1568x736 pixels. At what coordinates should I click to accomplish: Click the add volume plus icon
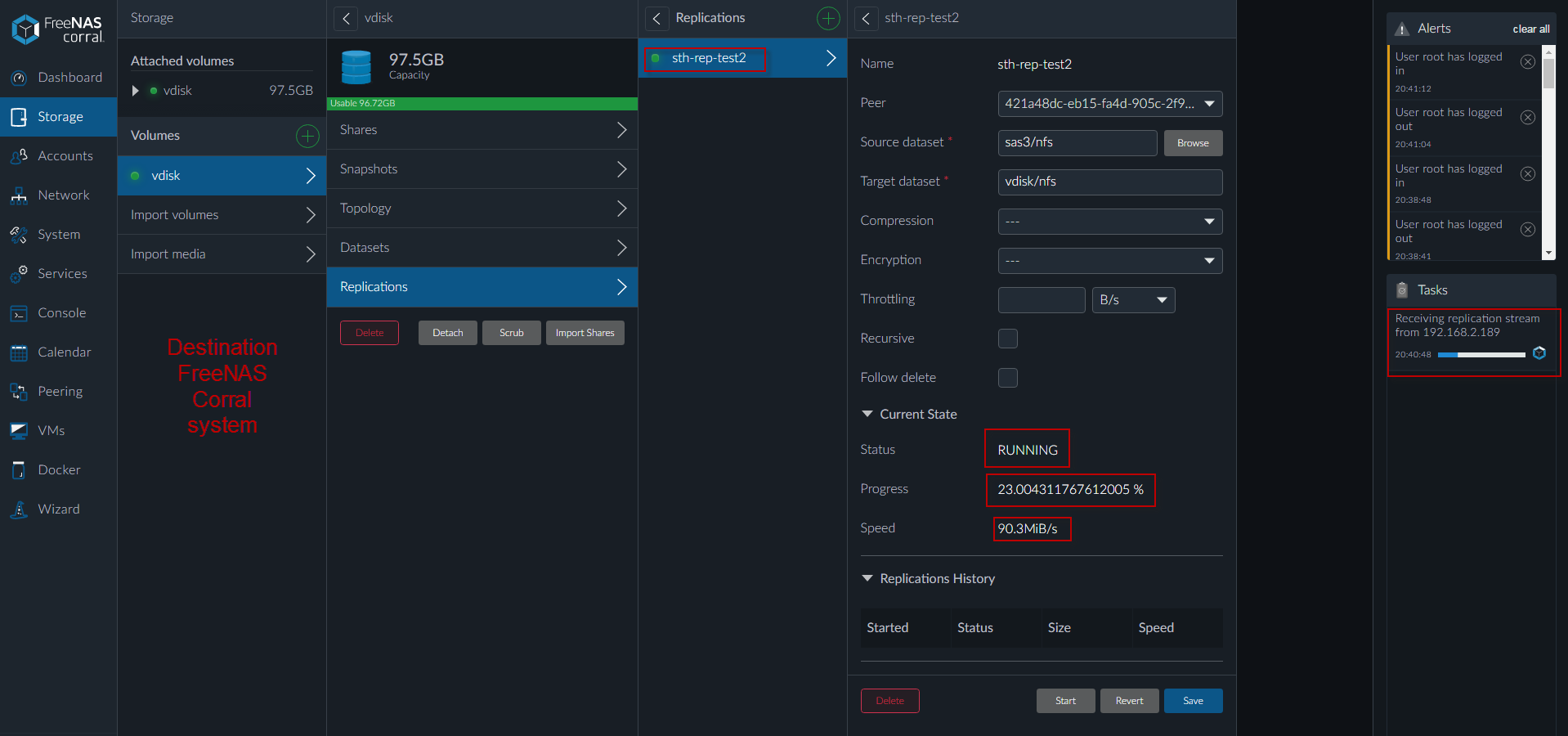(x=307, y=136)
